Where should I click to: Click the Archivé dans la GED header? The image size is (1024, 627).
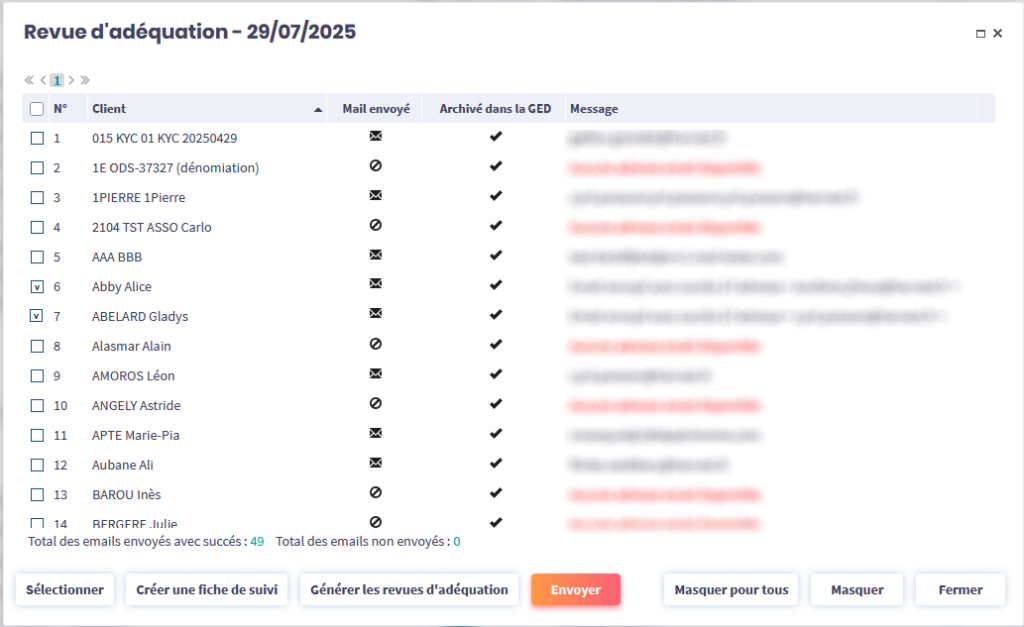pos(496,109)
